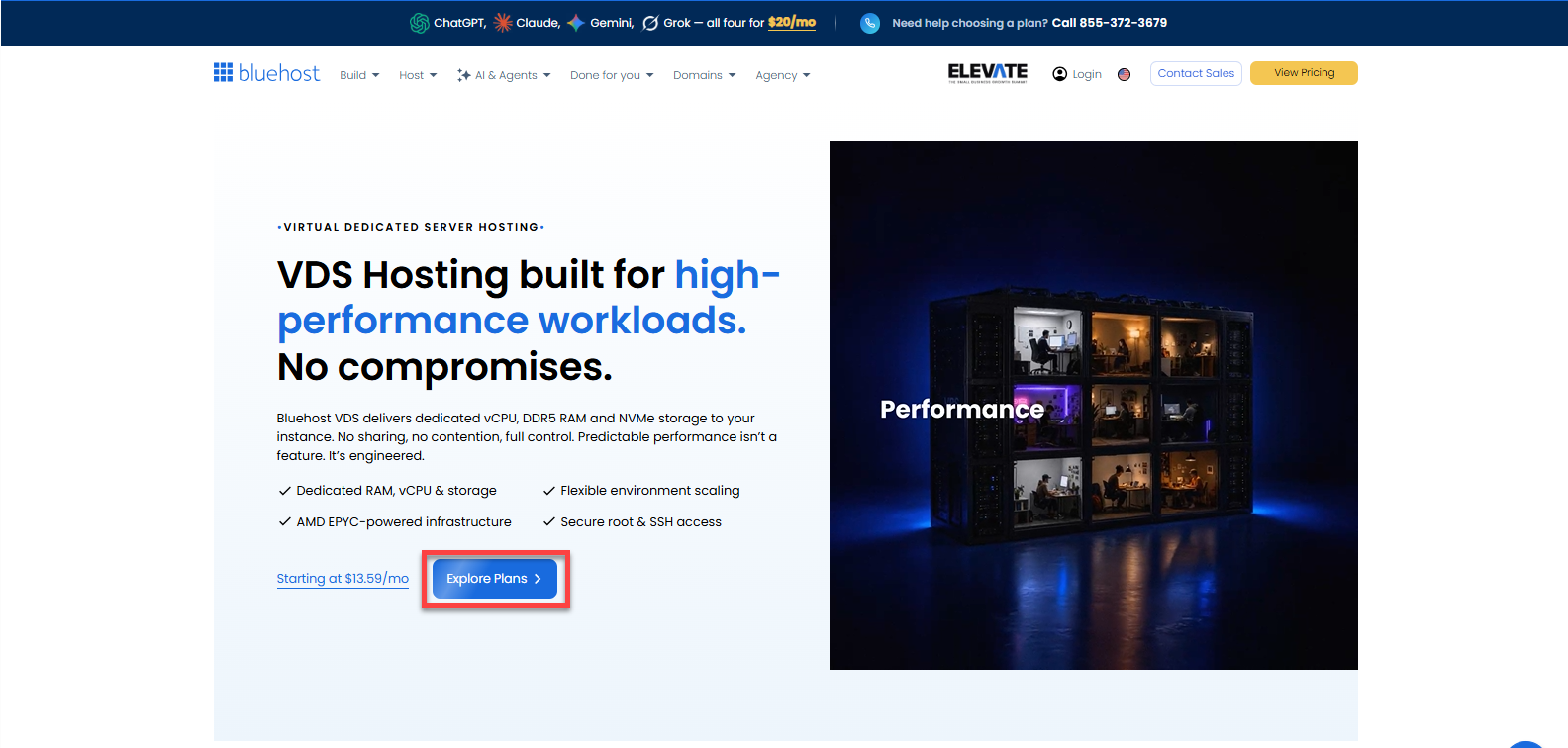Image resolution: width=1568 pixels, height=748 pixels.
Task: Click the 'Secure root & SSH access' text
Action: click(640, 522)
